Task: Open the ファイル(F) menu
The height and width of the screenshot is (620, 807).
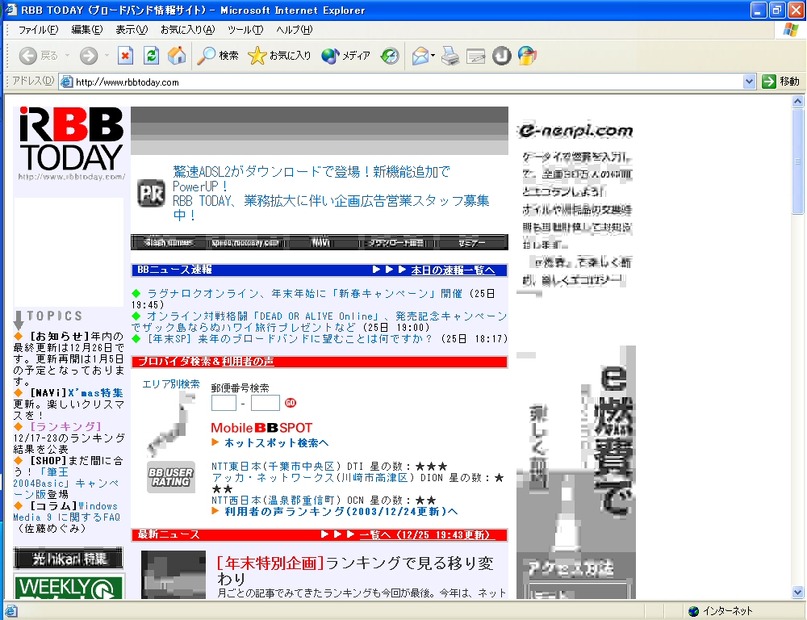Action: [38, 30]
